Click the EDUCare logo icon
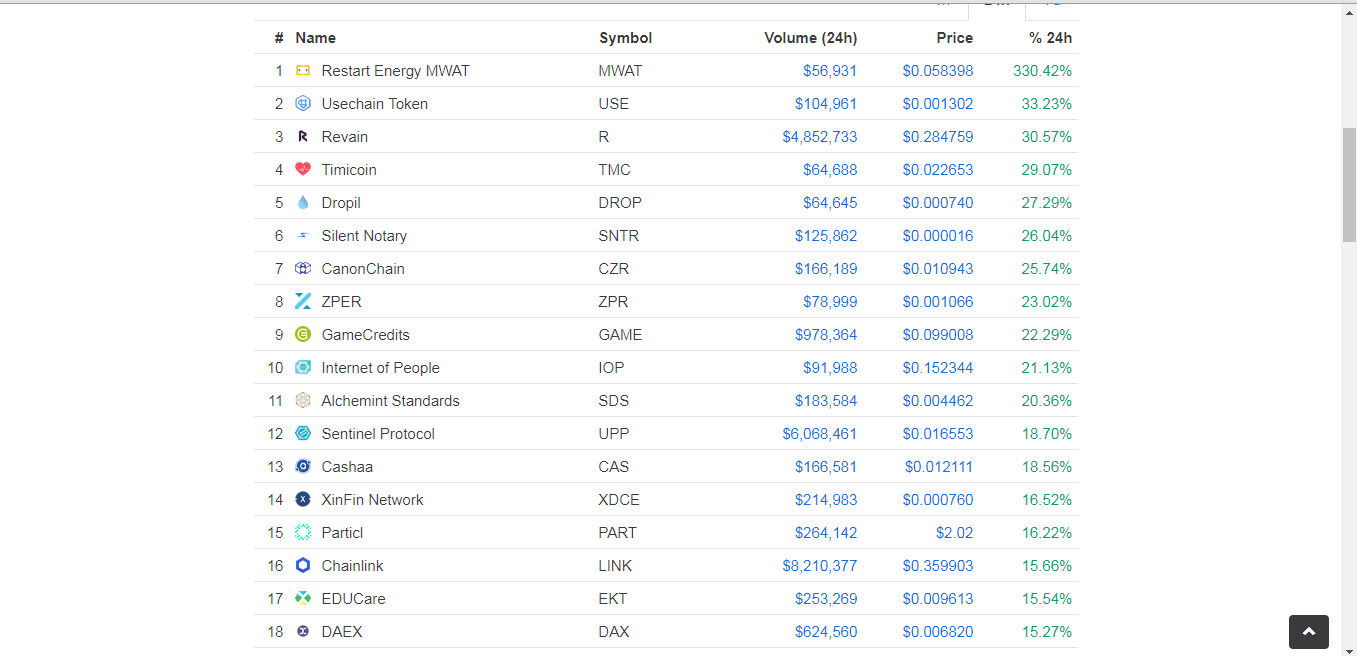The width and height of the screenshot is (1357, 656). [x=303, y=599]
